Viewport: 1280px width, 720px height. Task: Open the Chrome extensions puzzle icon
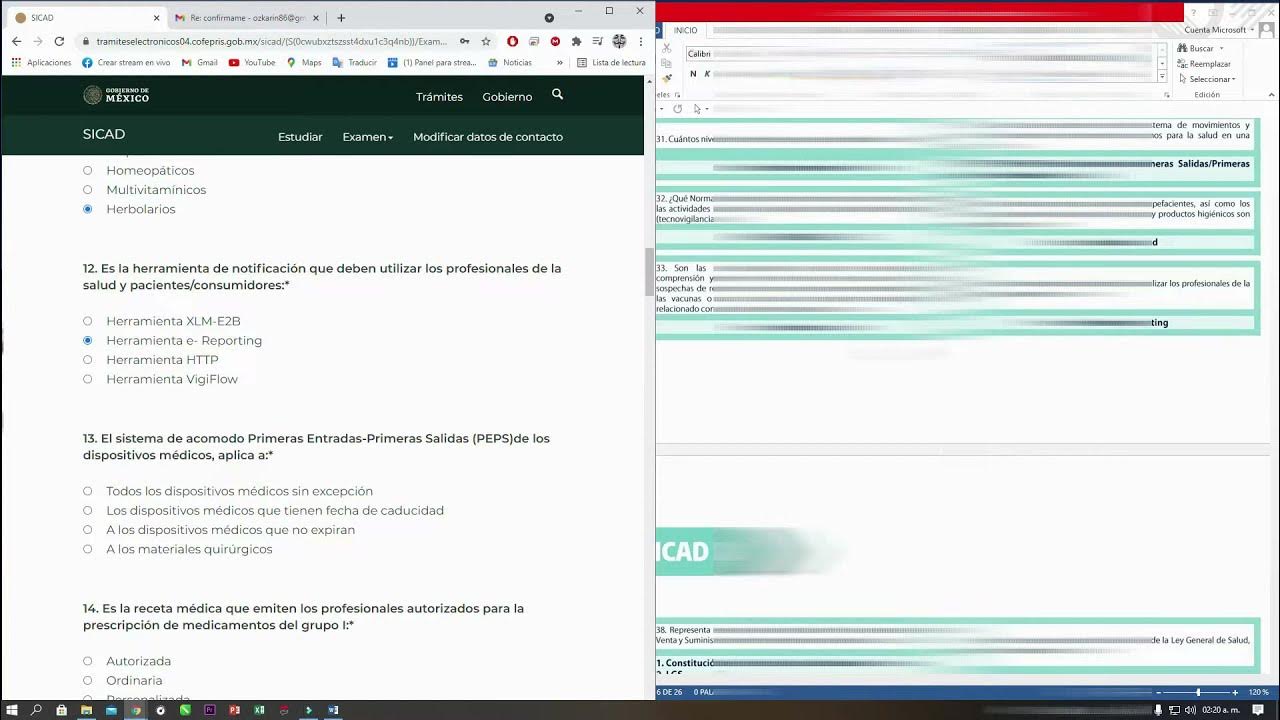click(x=576, y=41)
